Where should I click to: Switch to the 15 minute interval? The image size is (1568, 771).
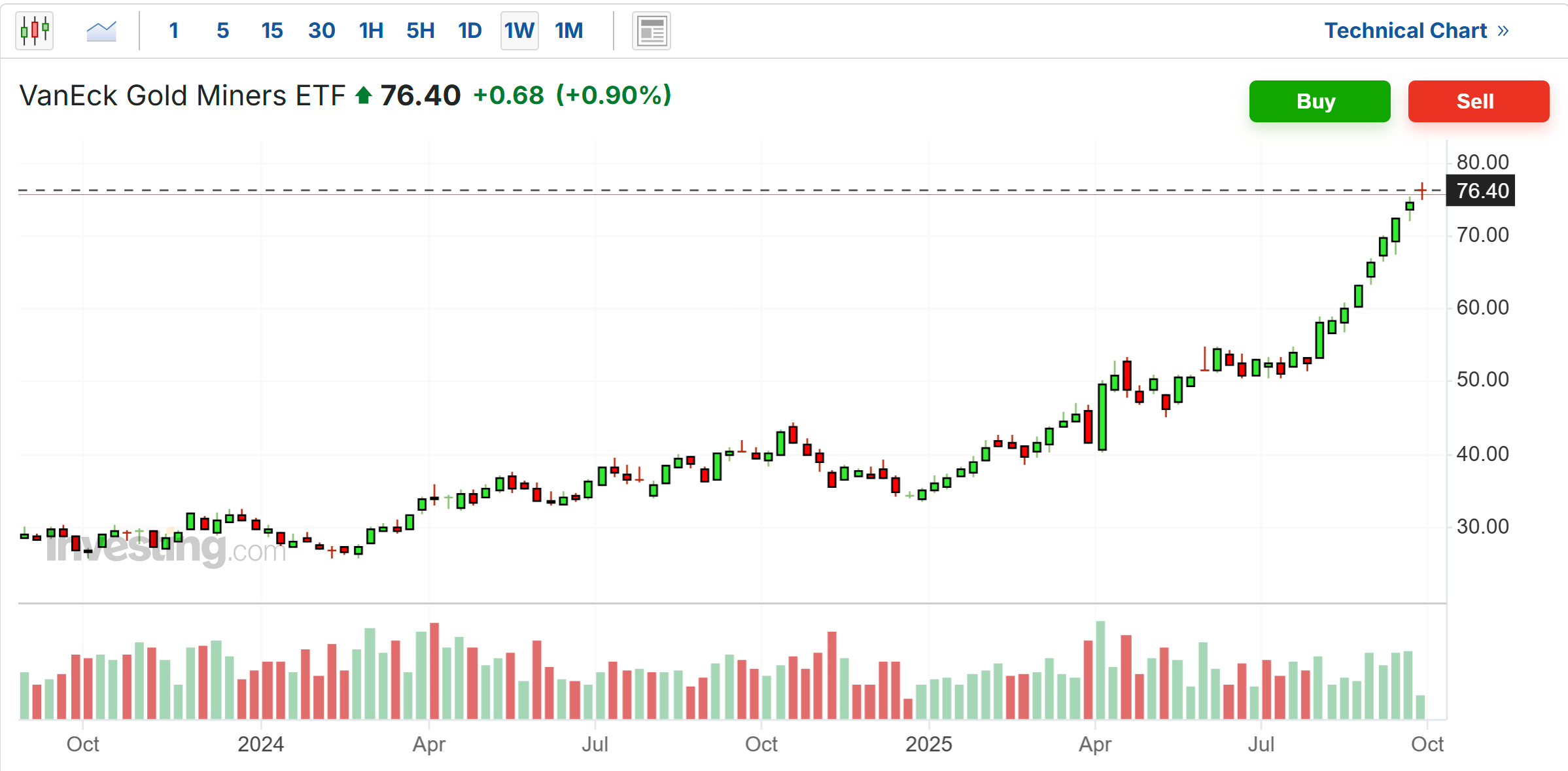[x=271, y=31]
